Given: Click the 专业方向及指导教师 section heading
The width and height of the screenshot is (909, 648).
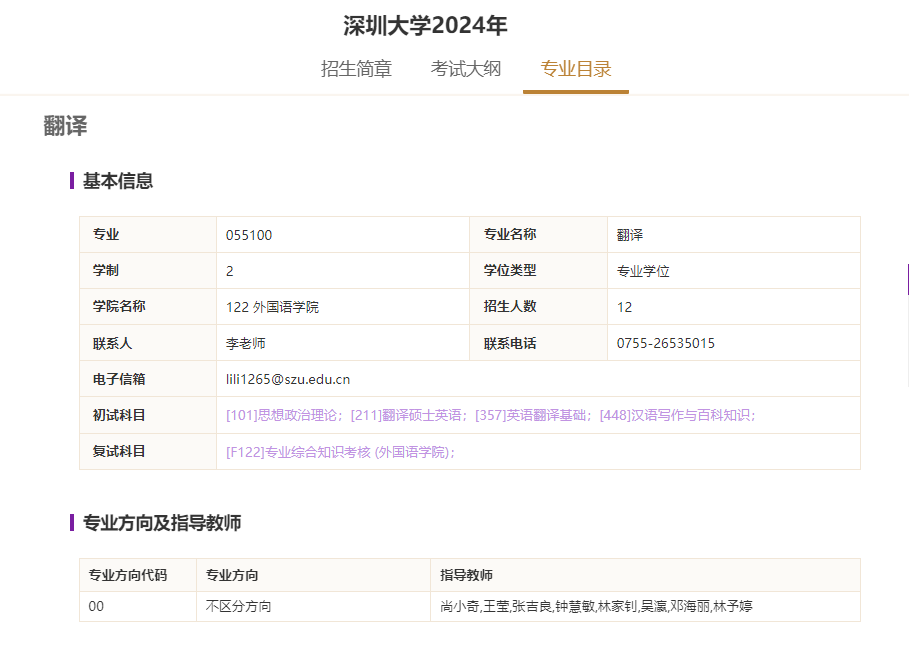Looking at the screenshot, I should 162,523.
